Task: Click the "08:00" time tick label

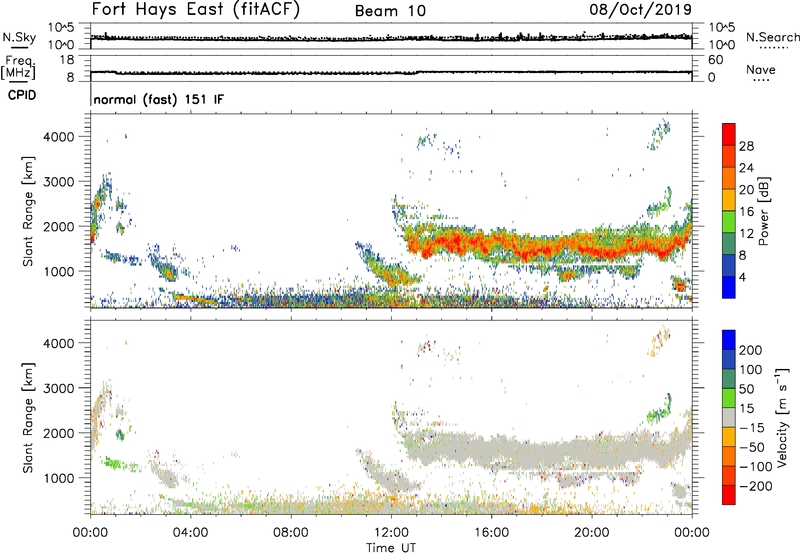Action: pyautogui.click(x=291, y=533)
